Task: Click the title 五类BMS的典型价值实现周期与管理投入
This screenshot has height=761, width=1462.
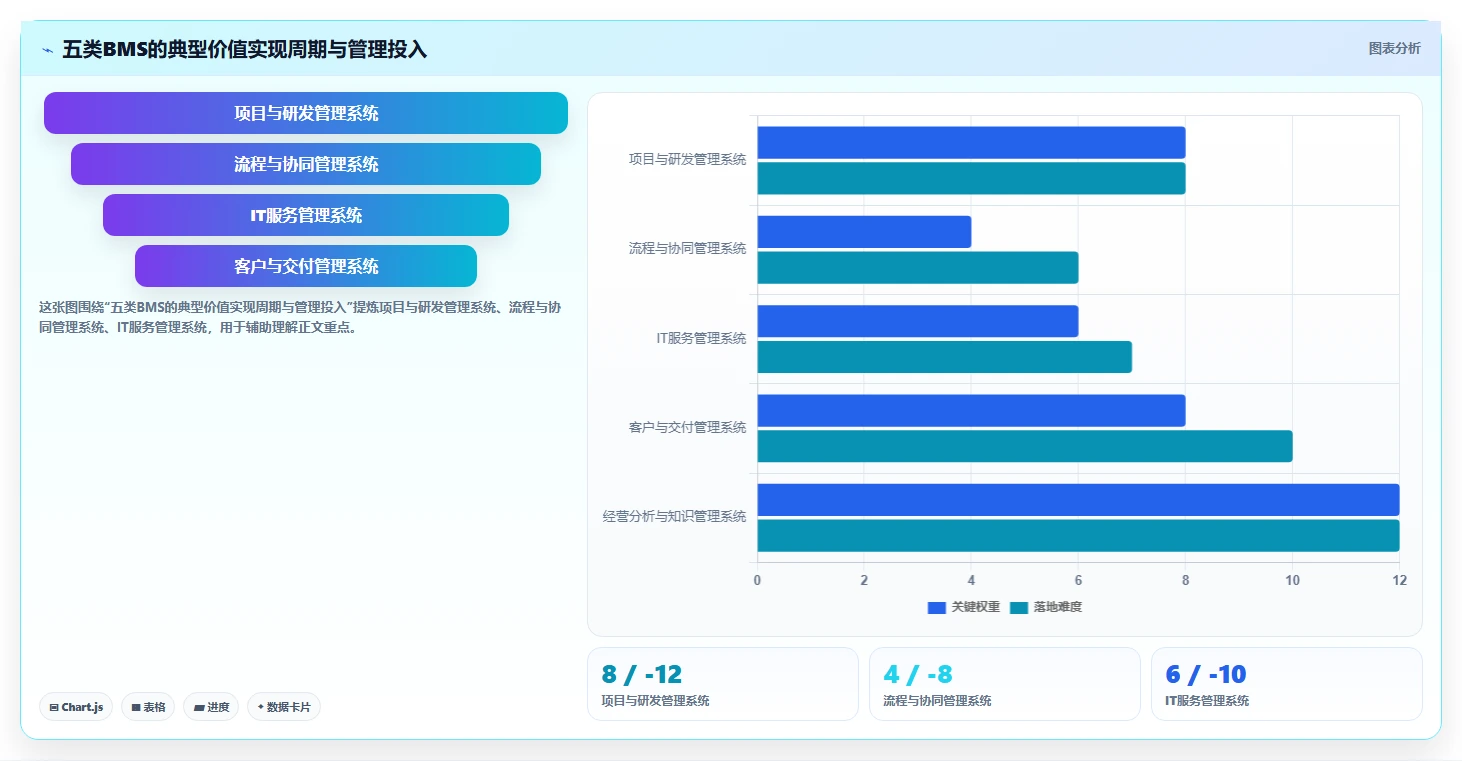Action: 245,49
